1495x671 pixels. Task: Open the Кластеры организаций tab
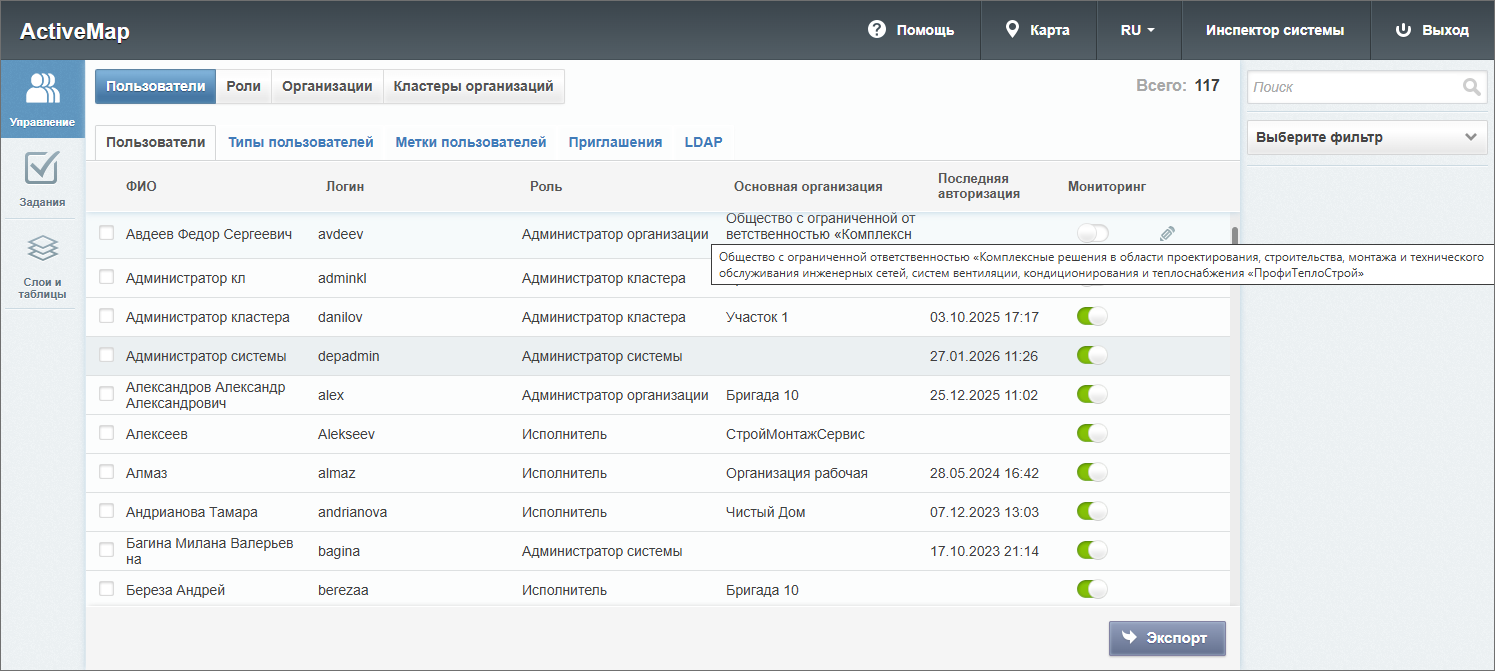pyautogui.click(x=473, y=86)
